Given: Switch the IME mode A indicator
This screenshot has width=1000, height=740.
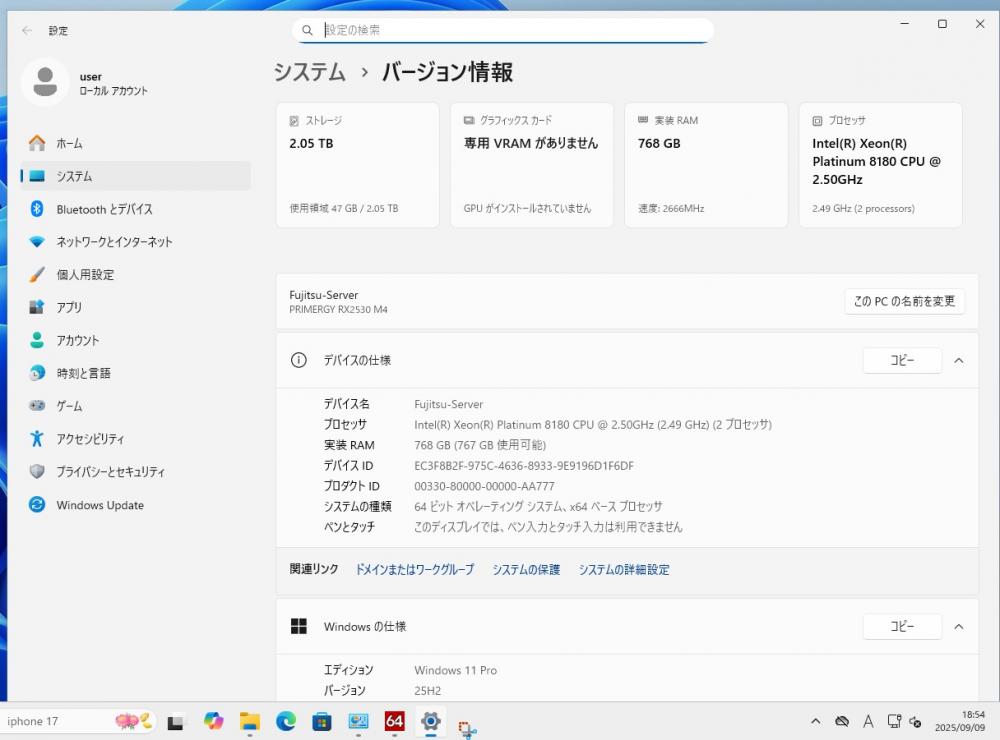Looking at the screenshot, I should [868, 722].
